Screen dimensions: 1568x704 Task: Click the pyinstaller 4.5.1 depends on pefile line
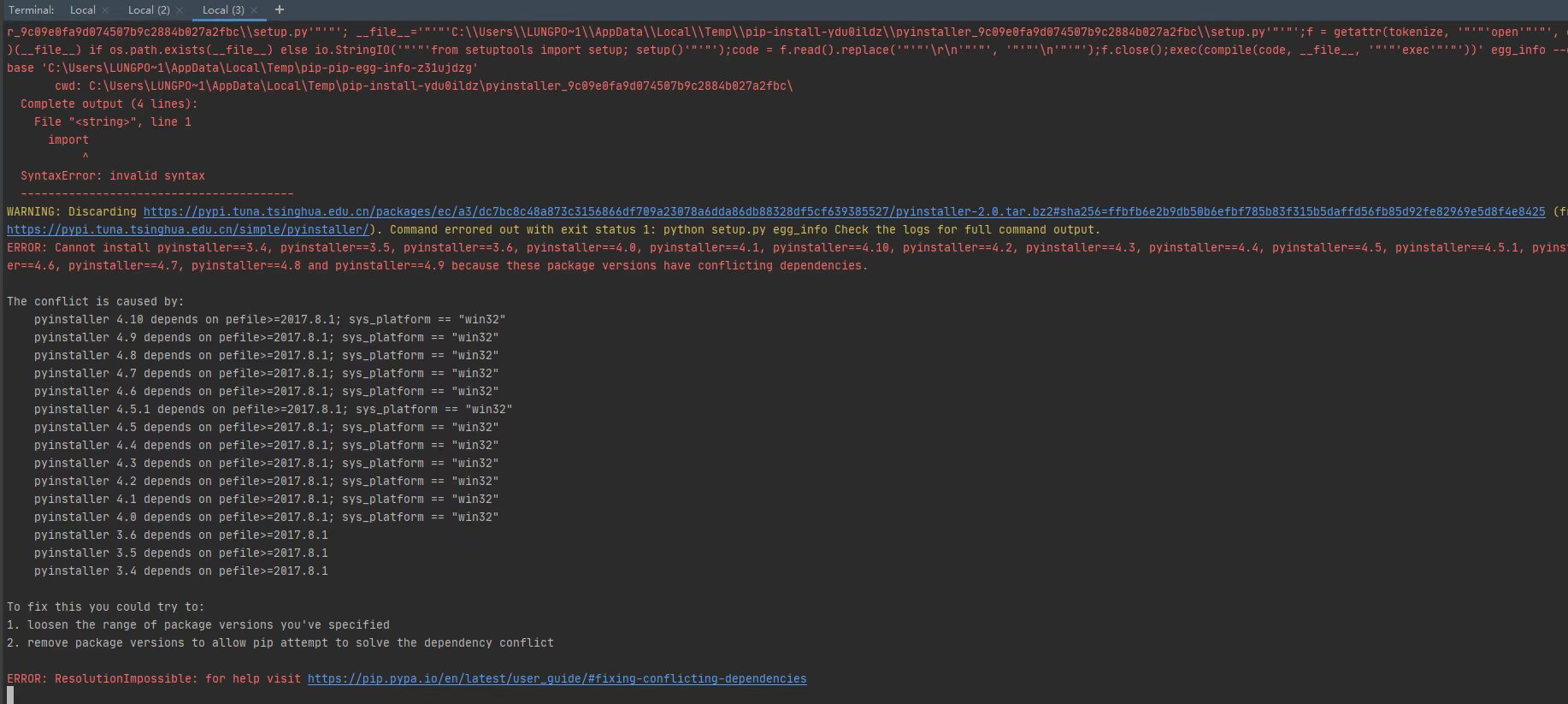(x=274, y=409)
